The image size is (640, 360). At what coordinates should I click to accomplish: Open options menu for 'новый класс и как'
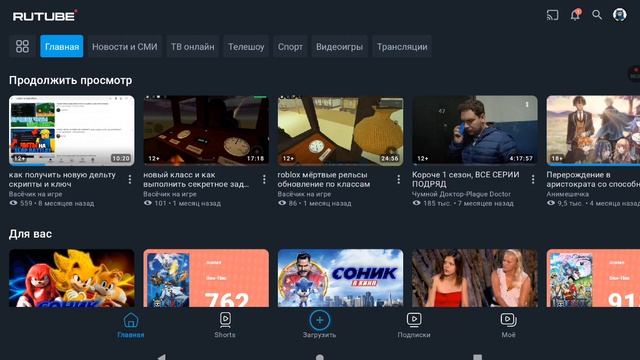[x=264, y=179]
